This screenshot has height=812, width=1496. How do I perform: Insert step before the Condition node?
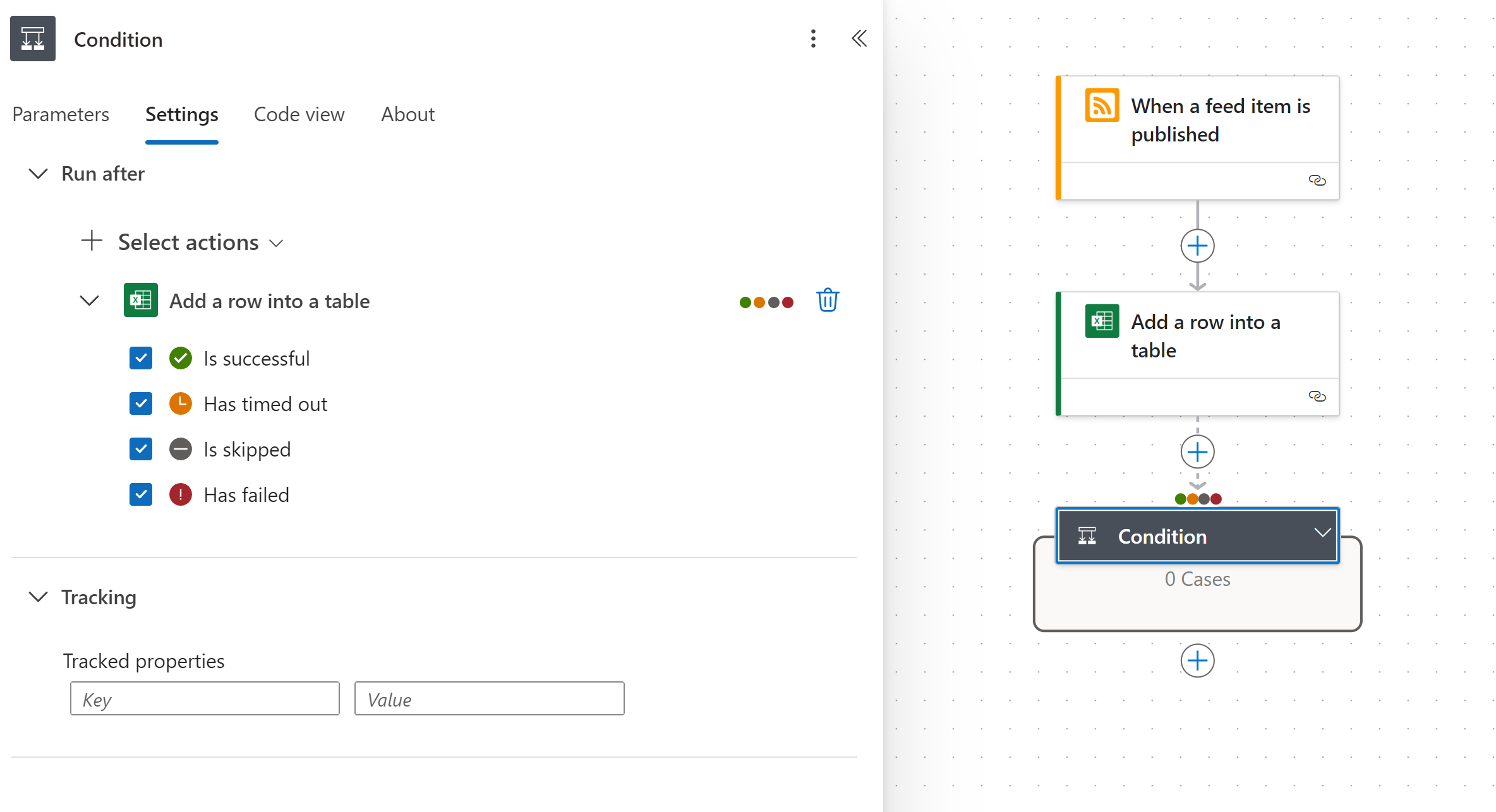1197,452
